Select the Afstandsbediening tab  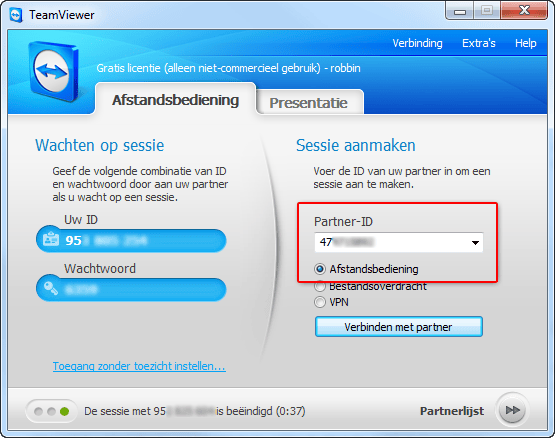(176, 99)
